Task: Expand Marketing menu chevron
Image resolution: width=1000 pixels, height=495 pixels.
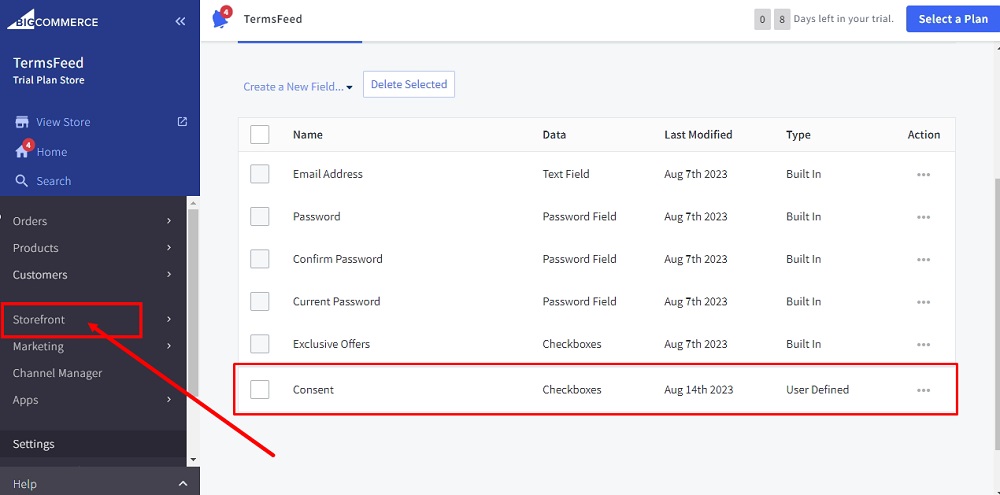Action: click(169, 346)
